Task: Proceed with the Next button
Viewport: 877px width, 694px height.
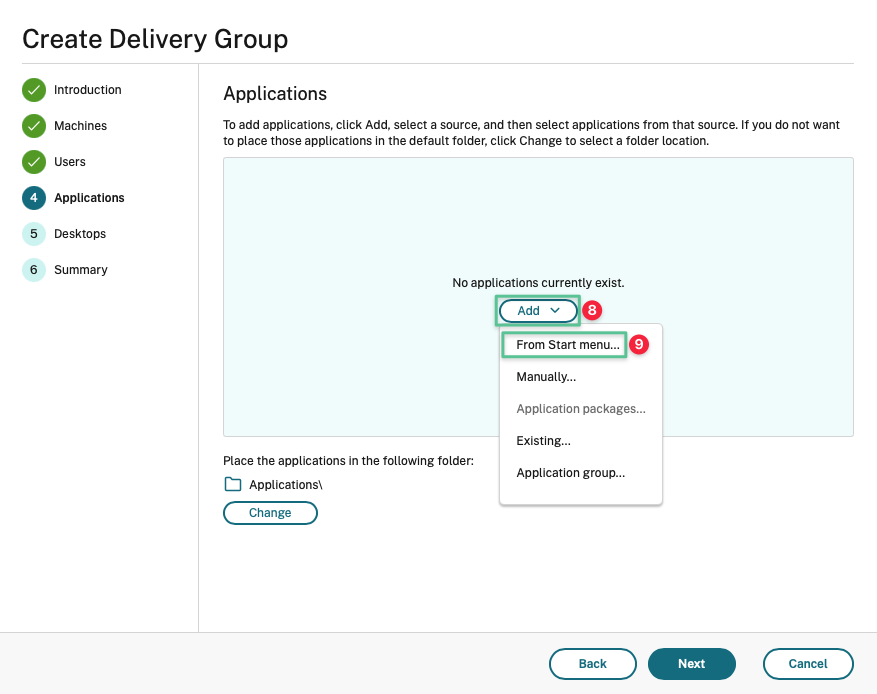Action: 691,664
